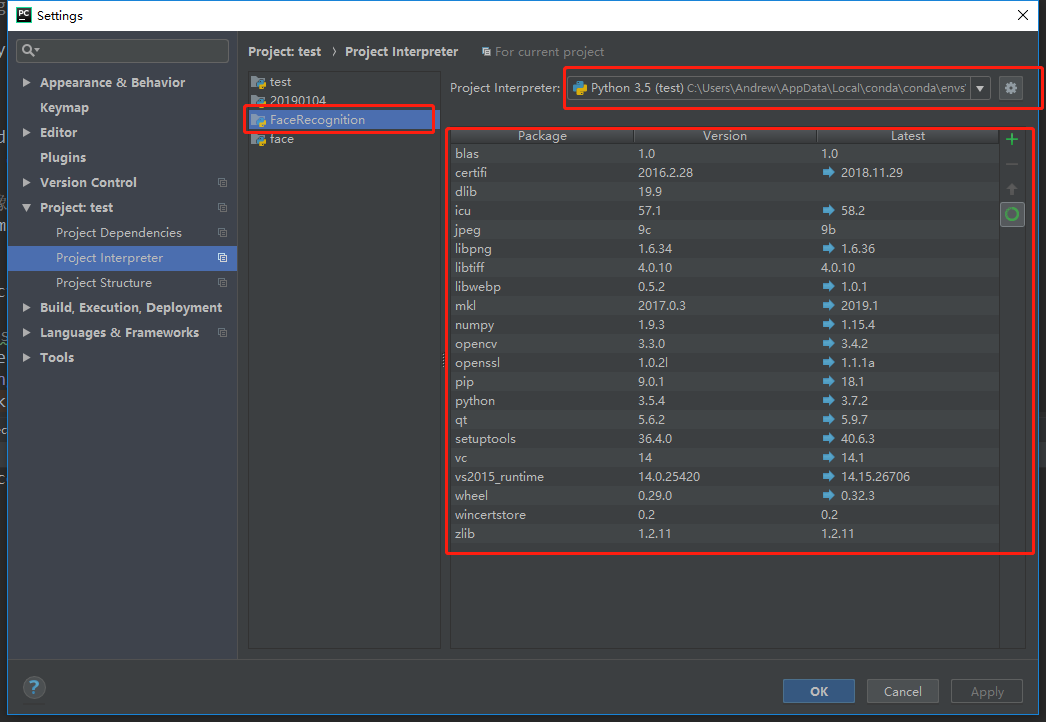Upgrade selected package with the up arrow icon
The height and width of the screenshot is (722, 1046).
click(1013, 188)
